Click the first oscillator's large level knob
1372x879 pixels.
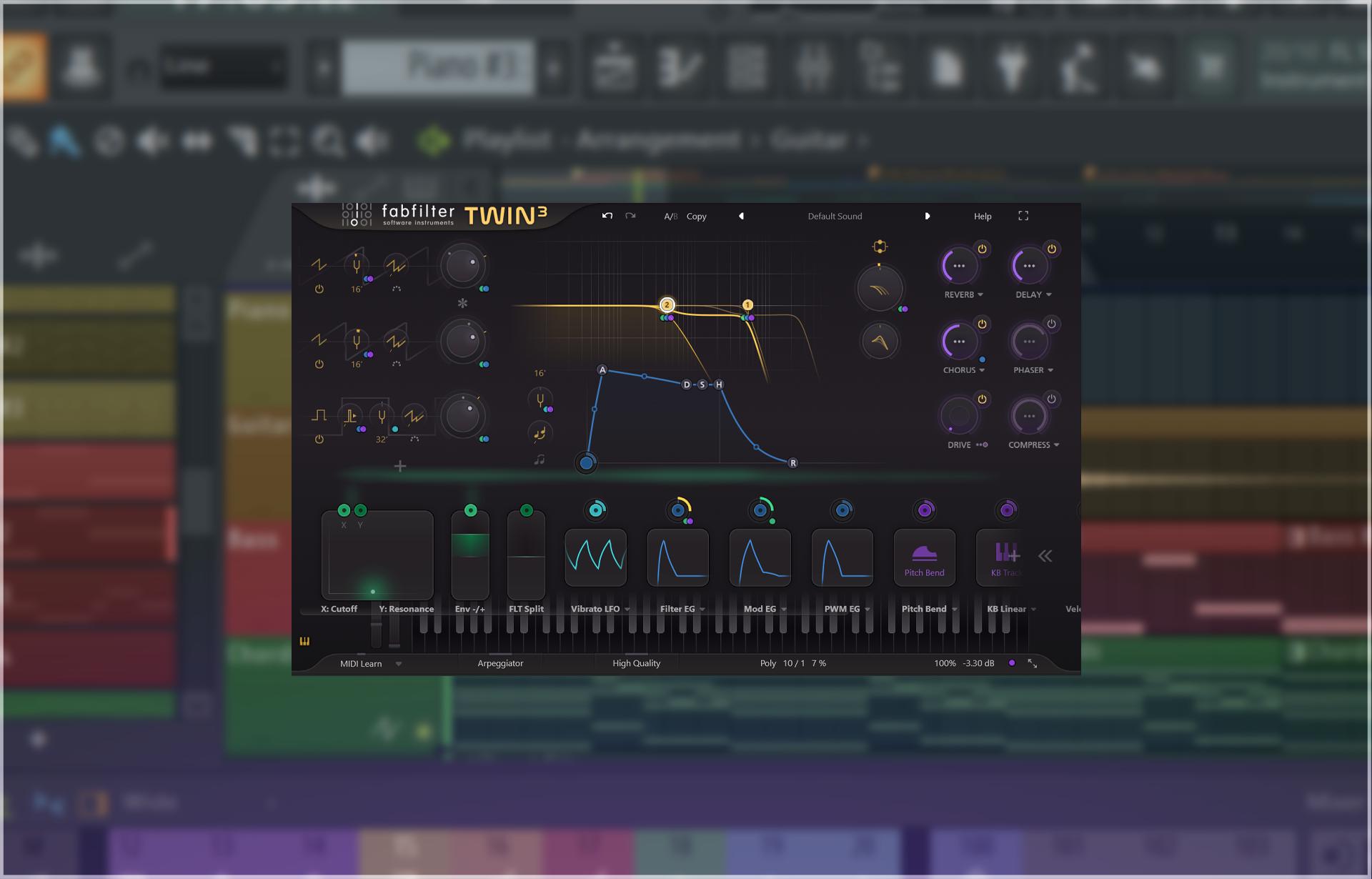tap(462, 266)
